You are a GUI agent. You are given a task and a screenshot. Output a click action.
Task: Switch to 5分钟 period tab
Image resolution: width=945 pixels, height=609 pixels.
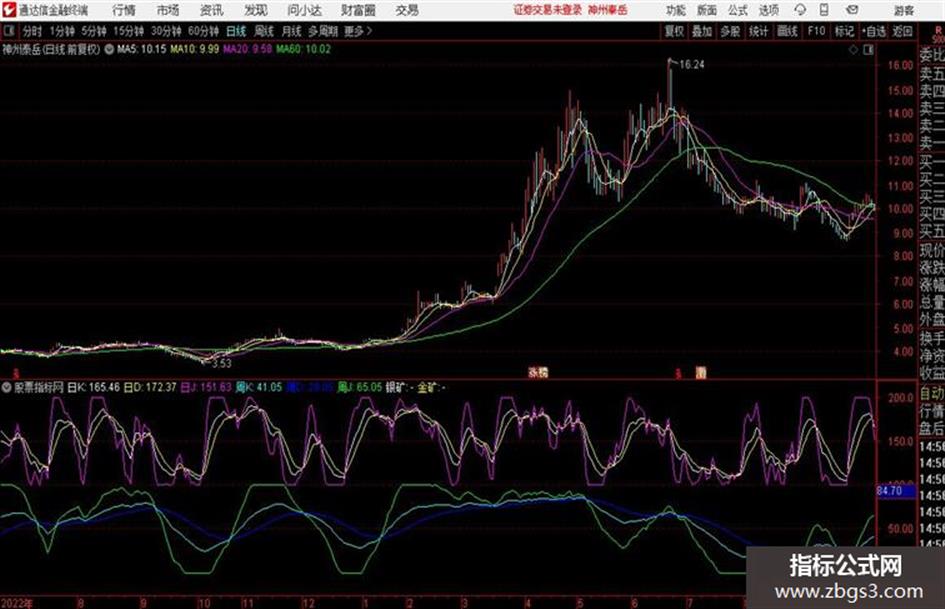point(93,31)
